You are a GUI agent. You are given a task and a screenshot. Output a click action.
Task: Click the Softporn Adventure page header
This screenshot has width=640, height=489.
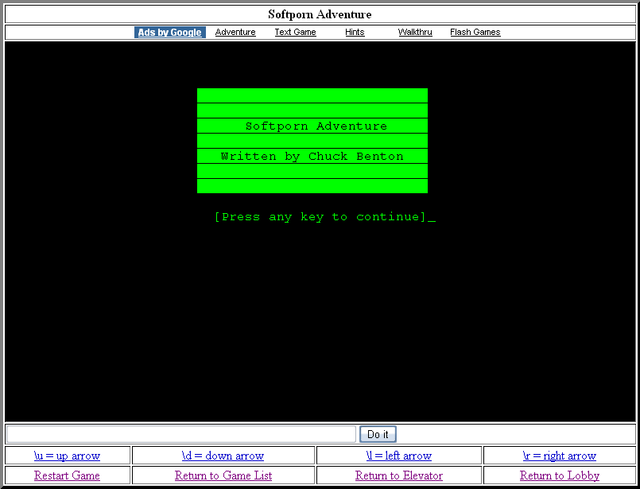pyautogui.click(x=320, y=14)
